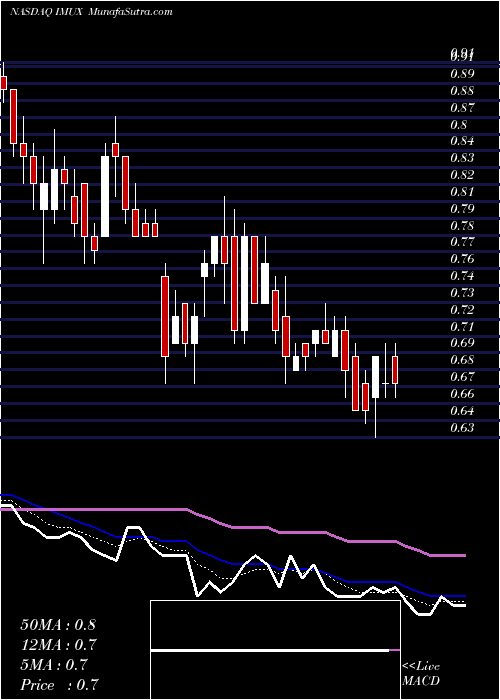Click the last red candlestick on the chart
Screen dimensions: 500x700
coord(395,370)
